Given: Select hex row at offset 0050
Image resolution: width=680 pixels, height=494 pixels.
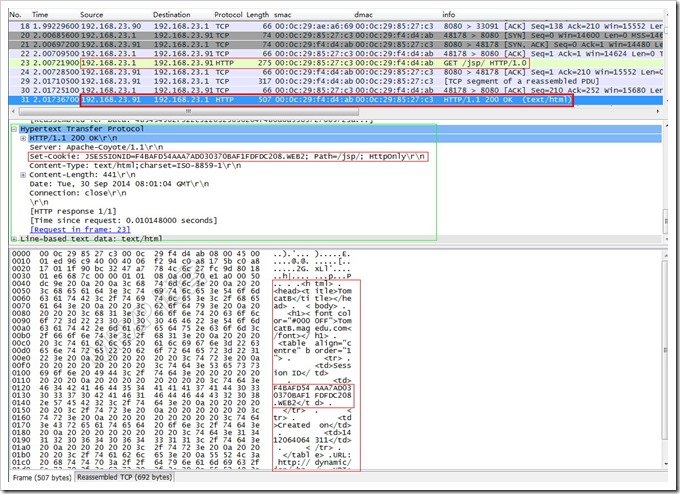Looking at the screenshot, I should coord(182,291).
